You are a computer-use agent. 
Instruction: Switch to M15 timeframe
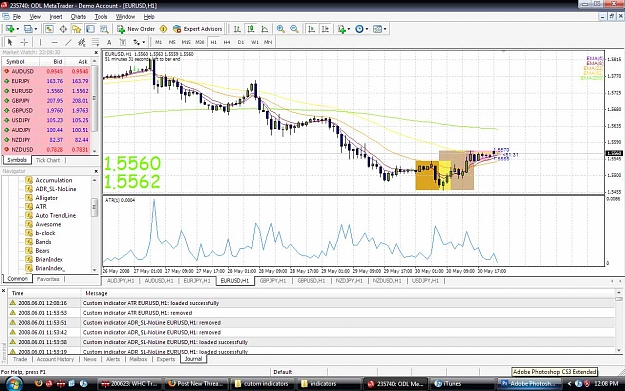coord(186,42)
